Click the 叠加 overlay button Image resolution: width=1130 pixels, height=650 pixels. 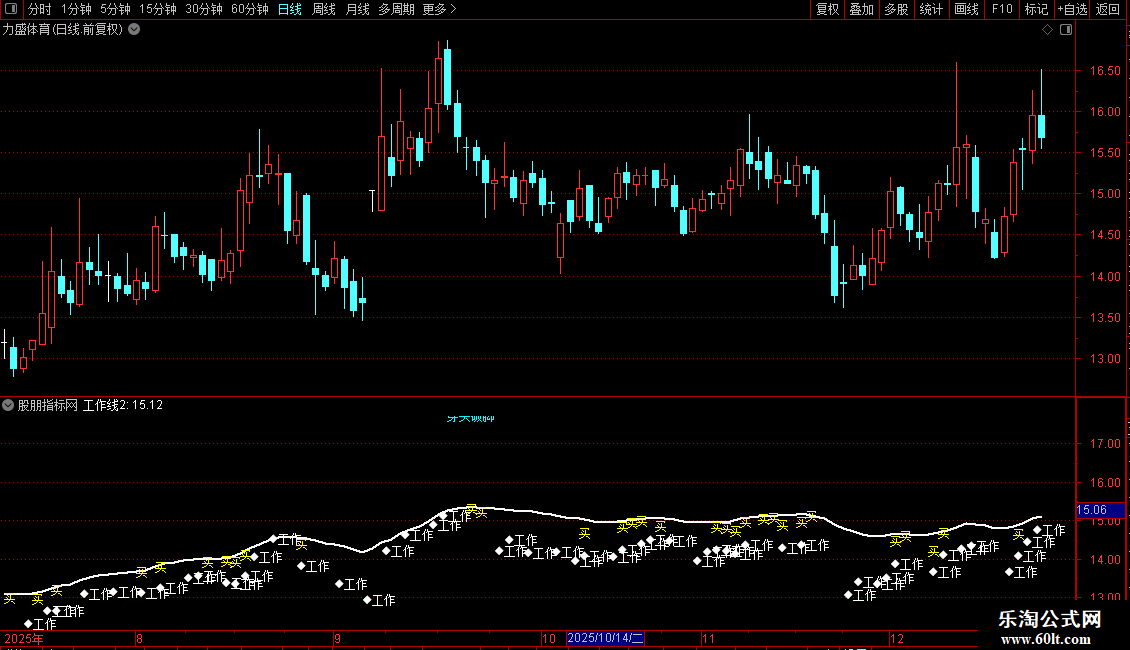tap(862, 9)
